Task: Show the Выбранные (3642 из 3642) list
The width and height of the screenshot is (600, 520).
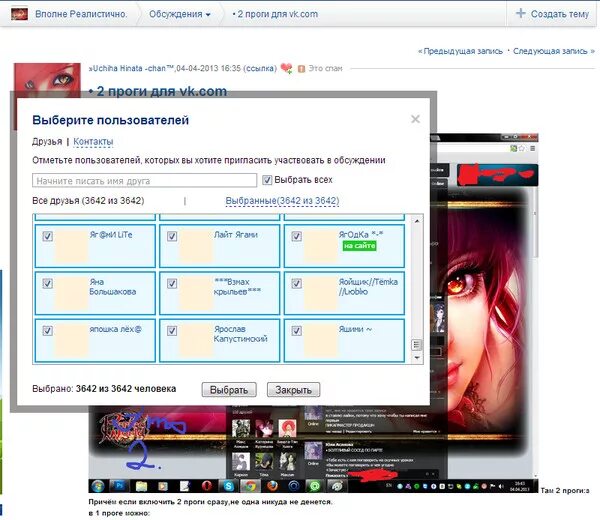Action: pyautogui.click(x=282, y=201)
